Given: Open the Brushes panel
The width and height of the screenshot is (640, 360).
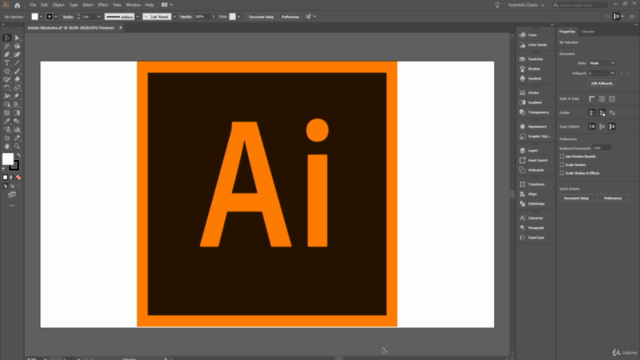Looking at the screenshot, I should click(x=535, y=69).
